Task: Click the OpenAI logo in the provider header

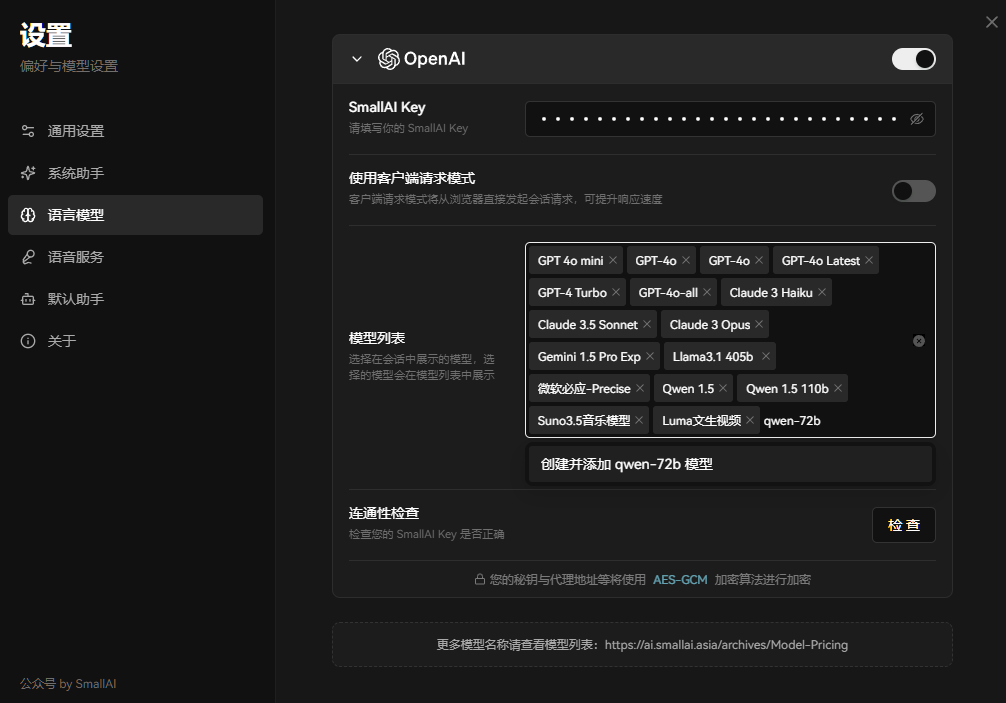Action: (388, 59)
